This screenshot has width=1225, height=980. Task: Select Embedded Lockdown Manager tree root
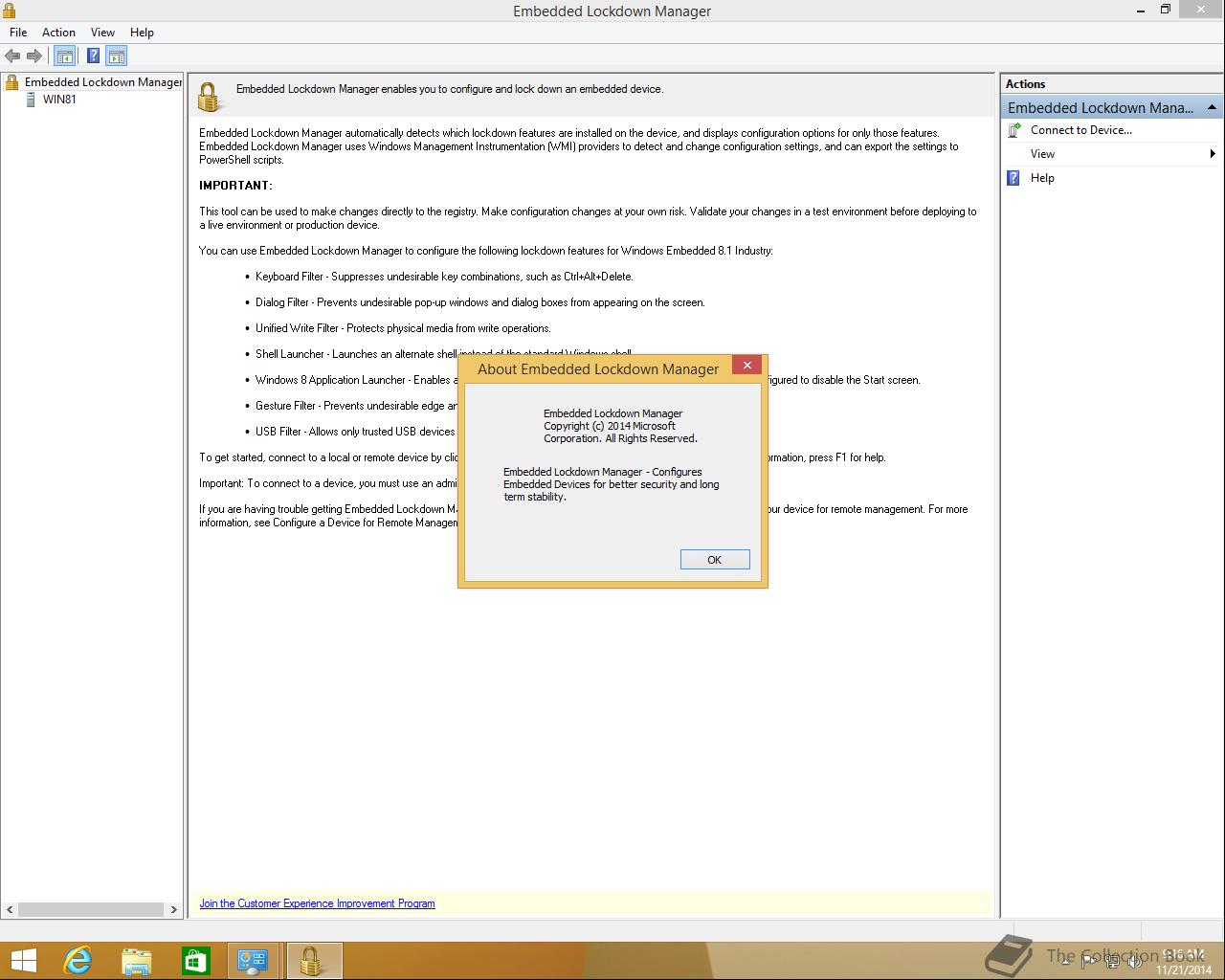(103, 82)
